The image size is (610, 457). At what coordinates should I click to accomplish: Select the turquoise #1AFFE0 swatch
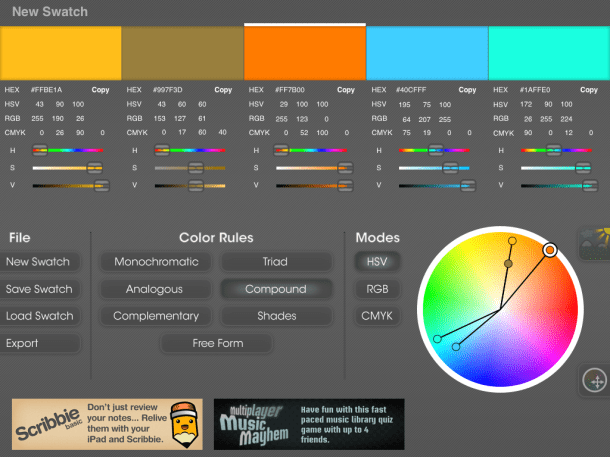tap(549, 53)
